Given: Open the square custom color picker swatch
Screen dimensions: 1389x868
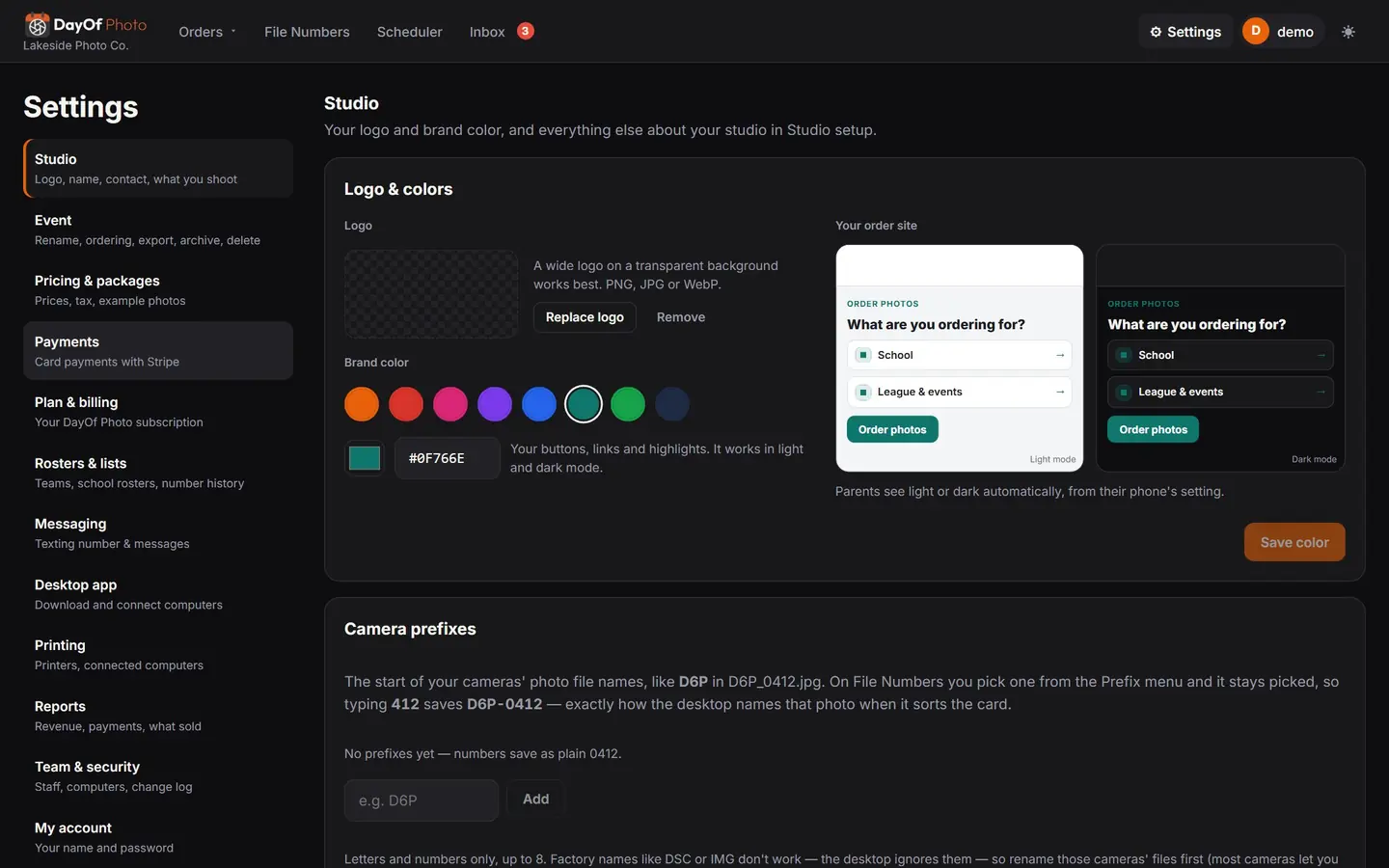Looking at the screenshot, I should (x=365, y=458).
